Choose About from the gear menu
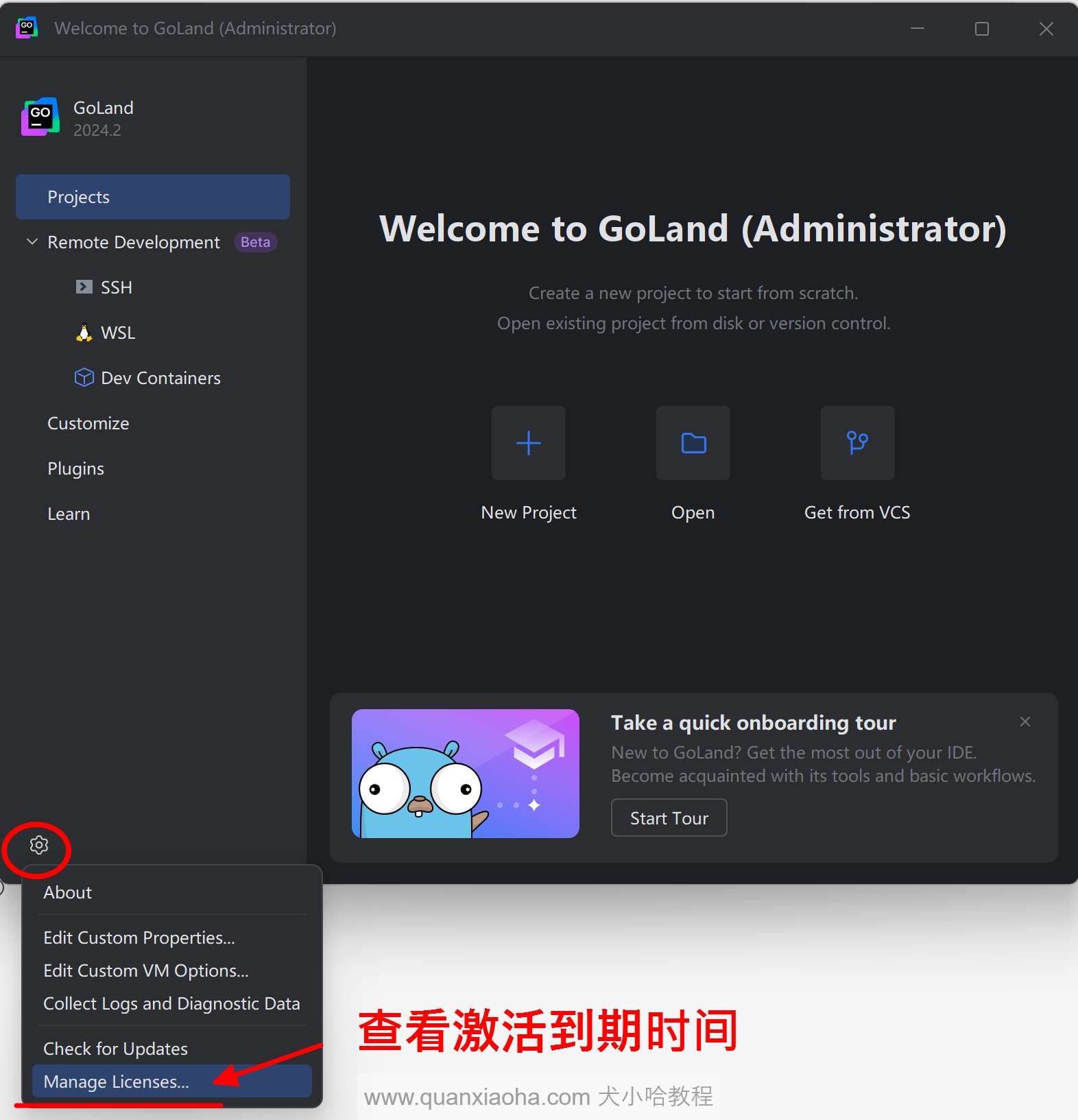The image size is (1078, 1120). click(171, 892)
